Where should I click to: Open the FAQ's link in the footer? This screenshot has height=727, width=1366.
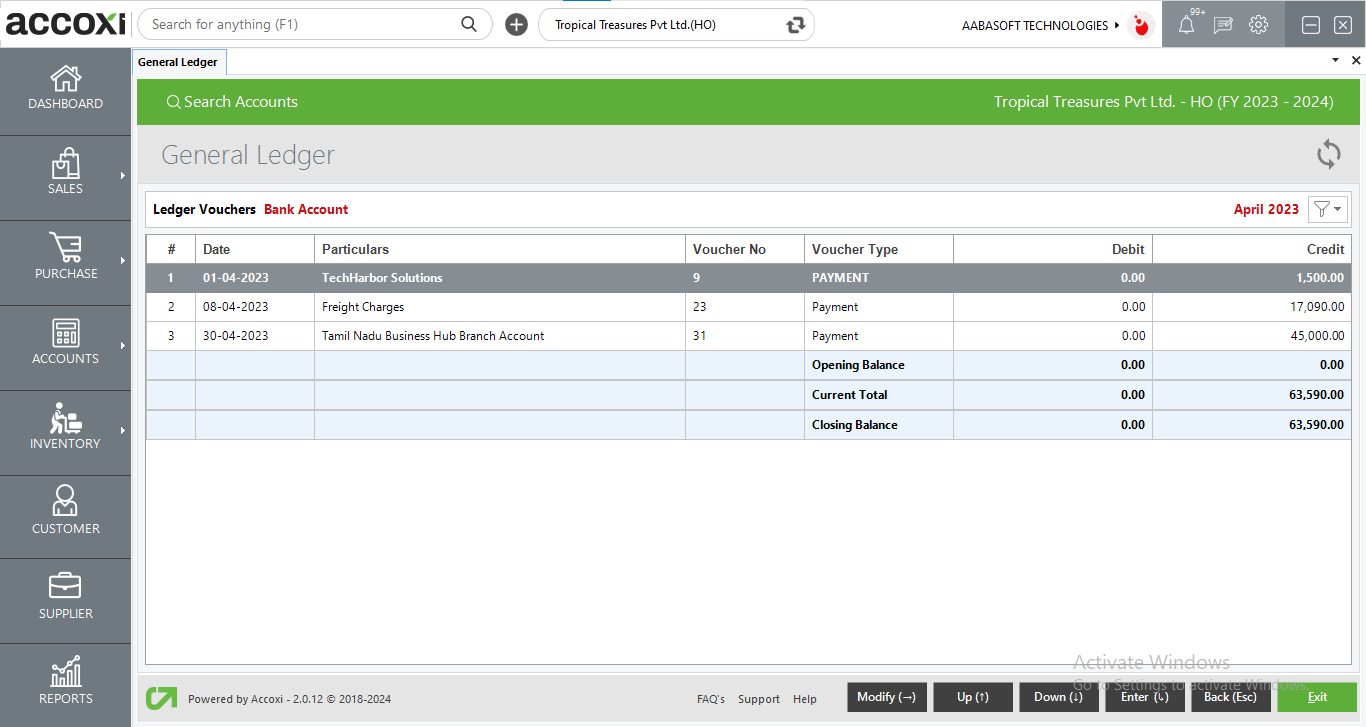tap(710, 699)
